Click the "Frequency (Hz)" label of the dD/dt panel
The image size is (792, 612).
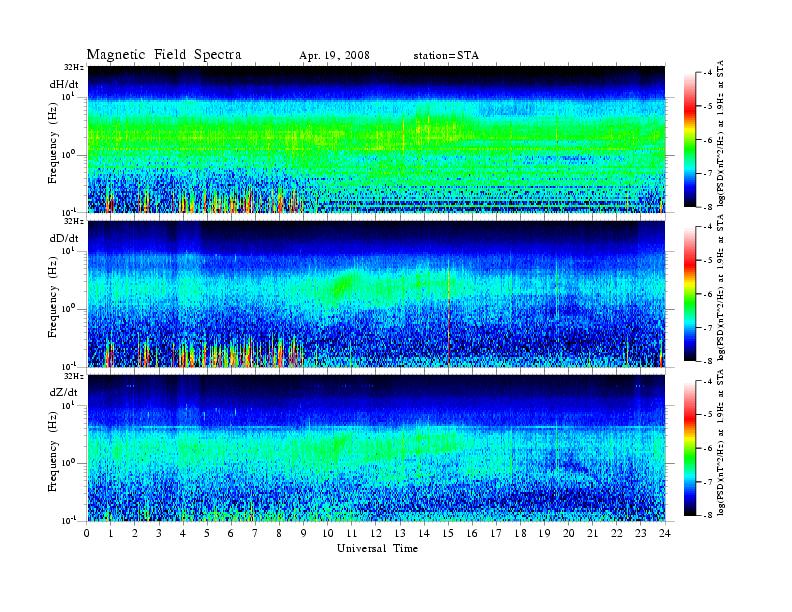click(53, 297)
